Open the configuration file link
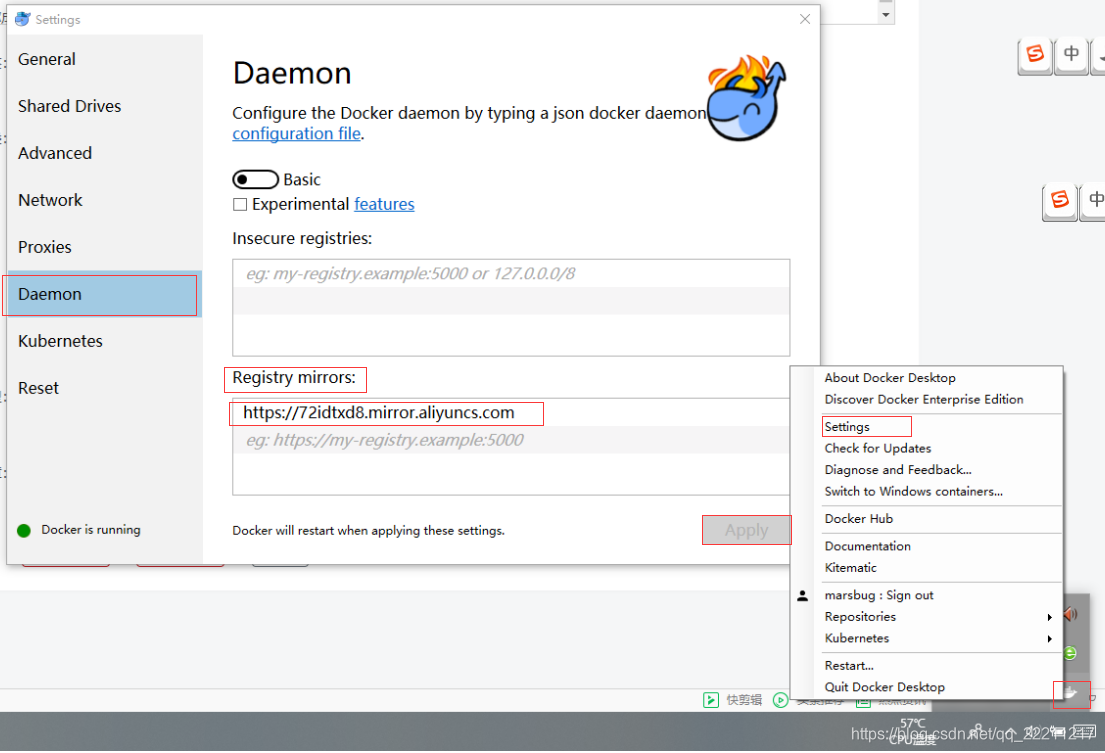The height and width of the screenshot is (753, 1105). point(295,133)
